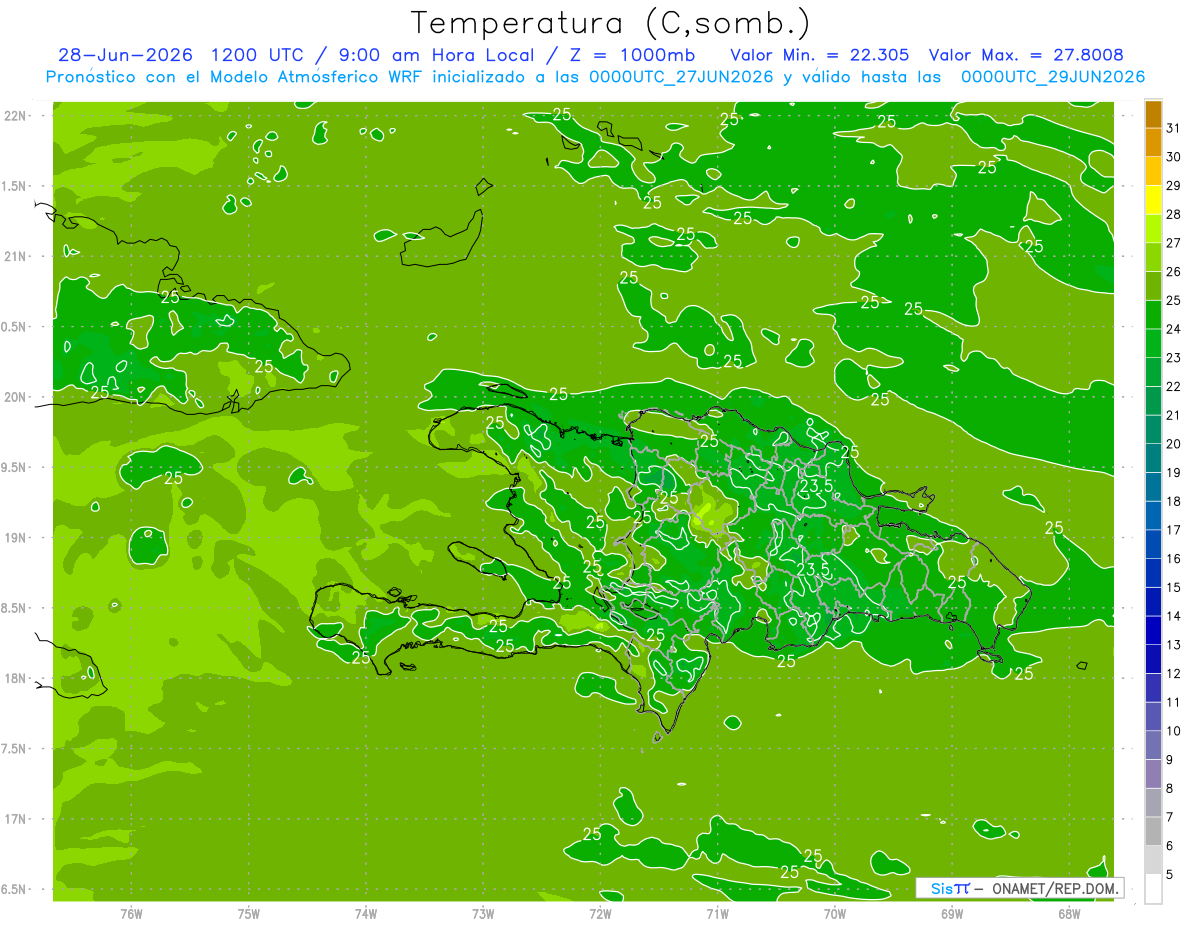Click the legend scale label '17'
Screen dimensions: 1200x927
(x=1174, y=530)
